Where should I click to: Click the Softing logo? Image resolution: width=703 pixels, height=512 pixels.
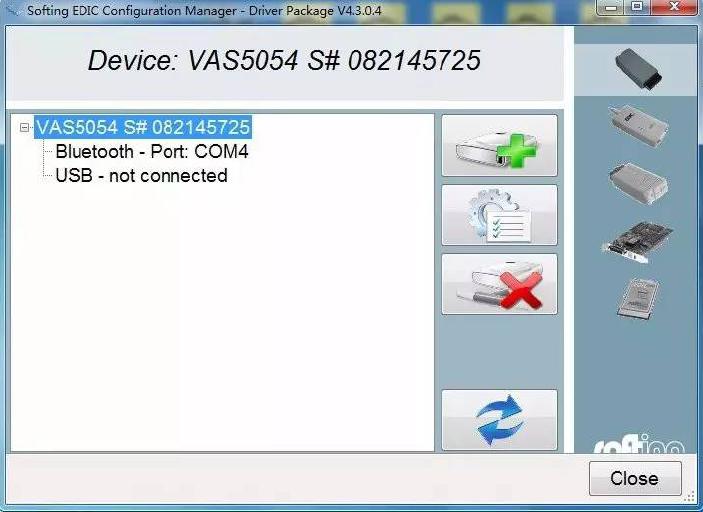click(639, 444)
